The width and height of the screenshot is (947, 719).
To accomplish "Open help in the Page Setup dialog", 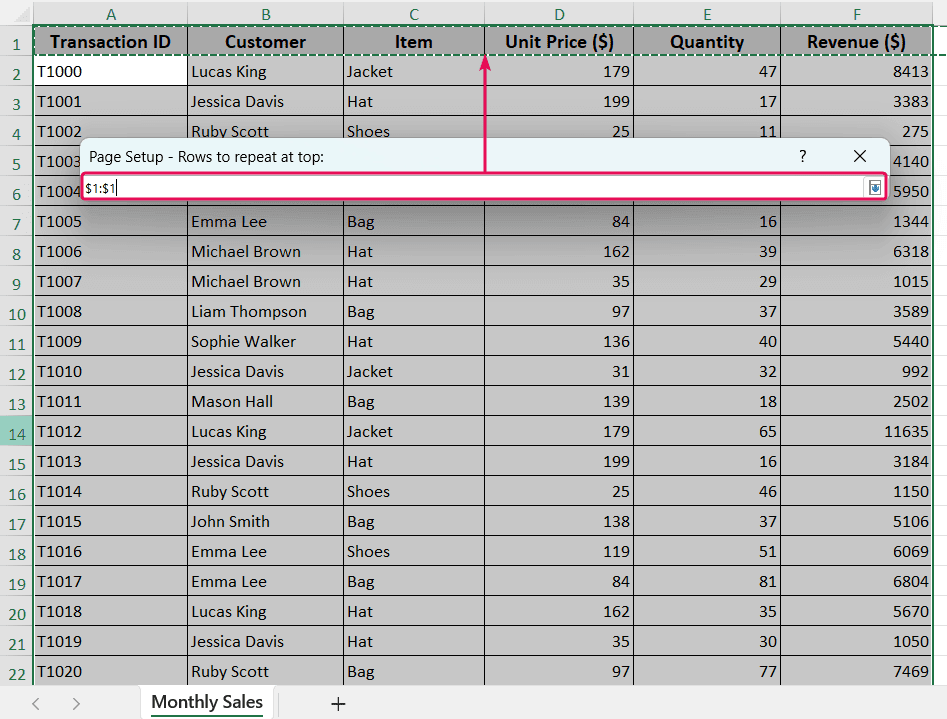I will [x=802, y=156].
